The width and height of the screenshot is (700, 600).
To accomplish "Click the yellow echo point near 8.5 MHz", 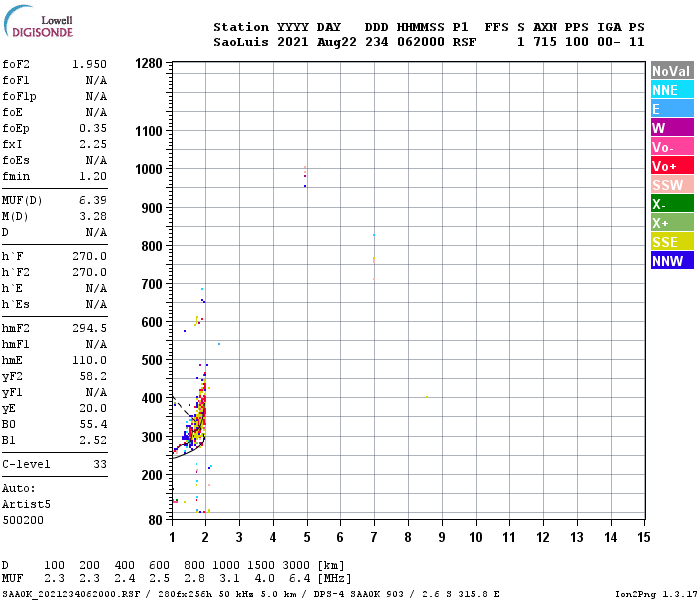I will (x=427, y=397).
